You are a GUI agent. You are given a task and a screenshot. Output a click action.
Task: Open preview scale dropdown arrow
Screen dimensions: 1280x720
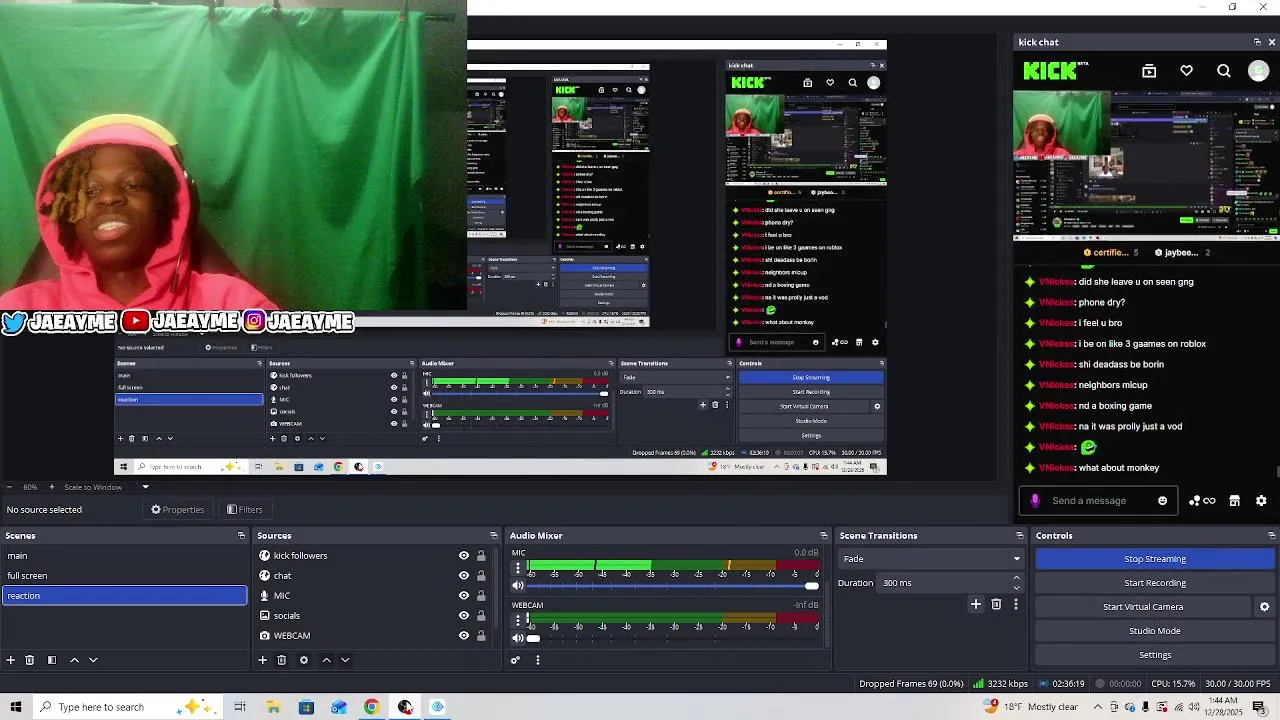tap(145, 487)
